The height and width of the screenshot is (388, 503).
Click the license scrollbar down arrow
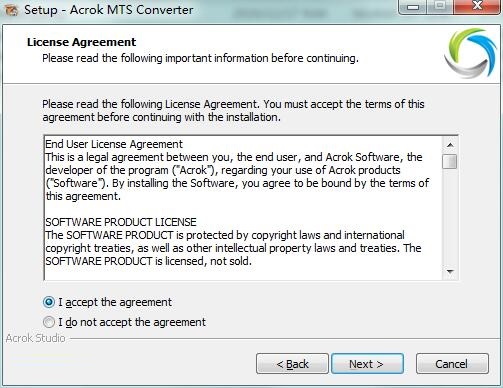[450, 272]
